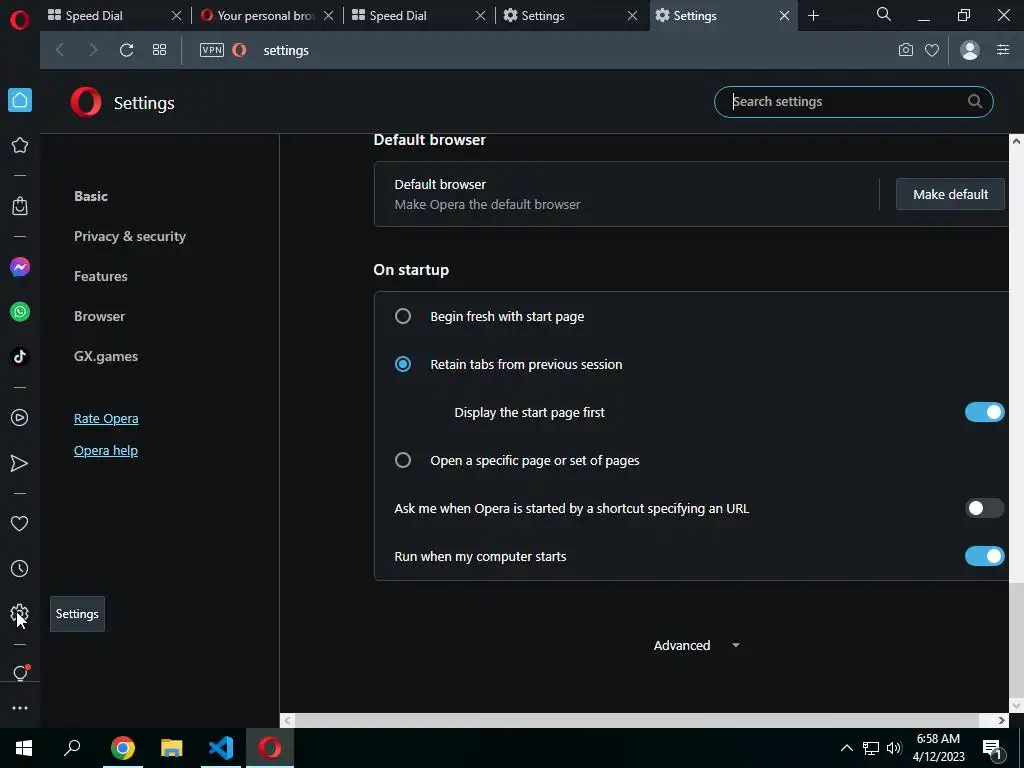Image resolution: width=1024 pixels, height=768 pixels.
Task: Open a new tab with plus button
Action: pyautogui.click(x=813, y=16)
